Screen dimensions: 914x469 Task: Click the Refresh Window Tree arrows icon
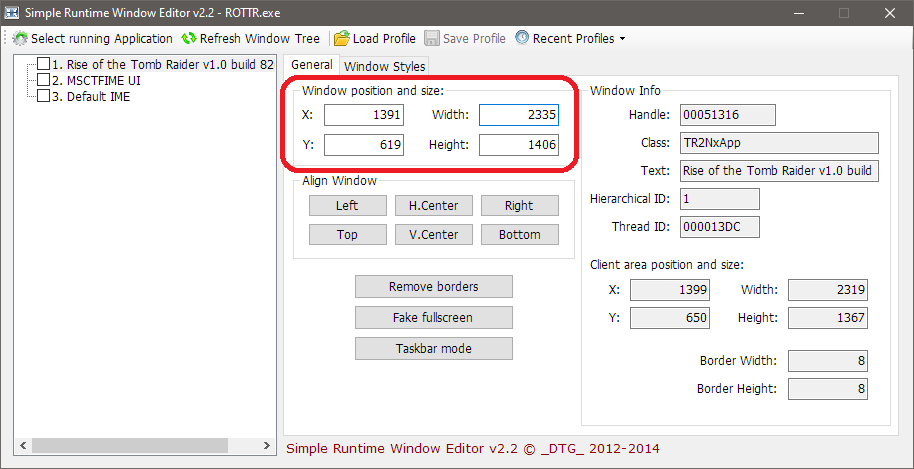[x=189, y=39]
